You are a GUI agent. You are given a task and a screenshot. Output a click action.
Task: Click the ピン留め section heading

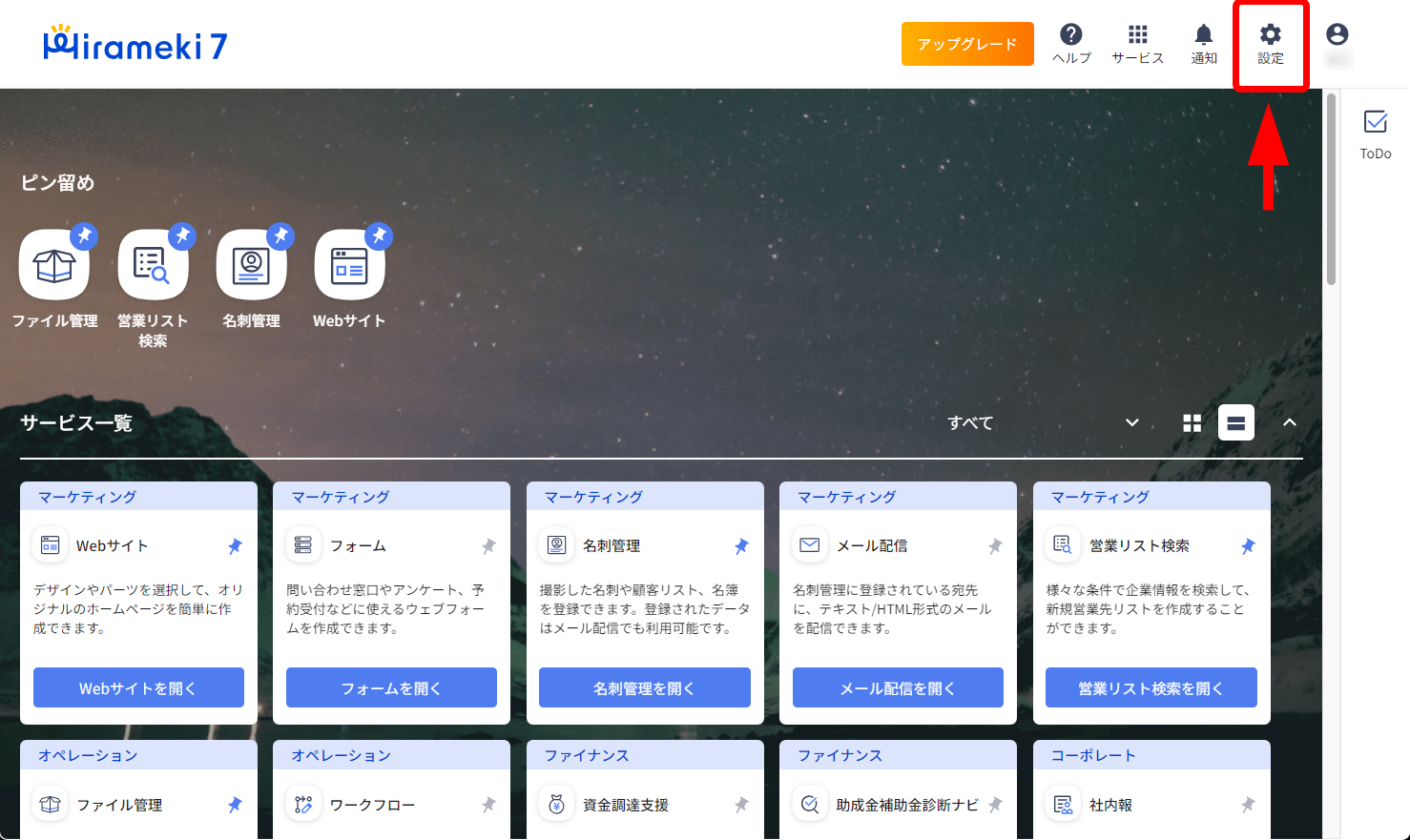(57, 183)
